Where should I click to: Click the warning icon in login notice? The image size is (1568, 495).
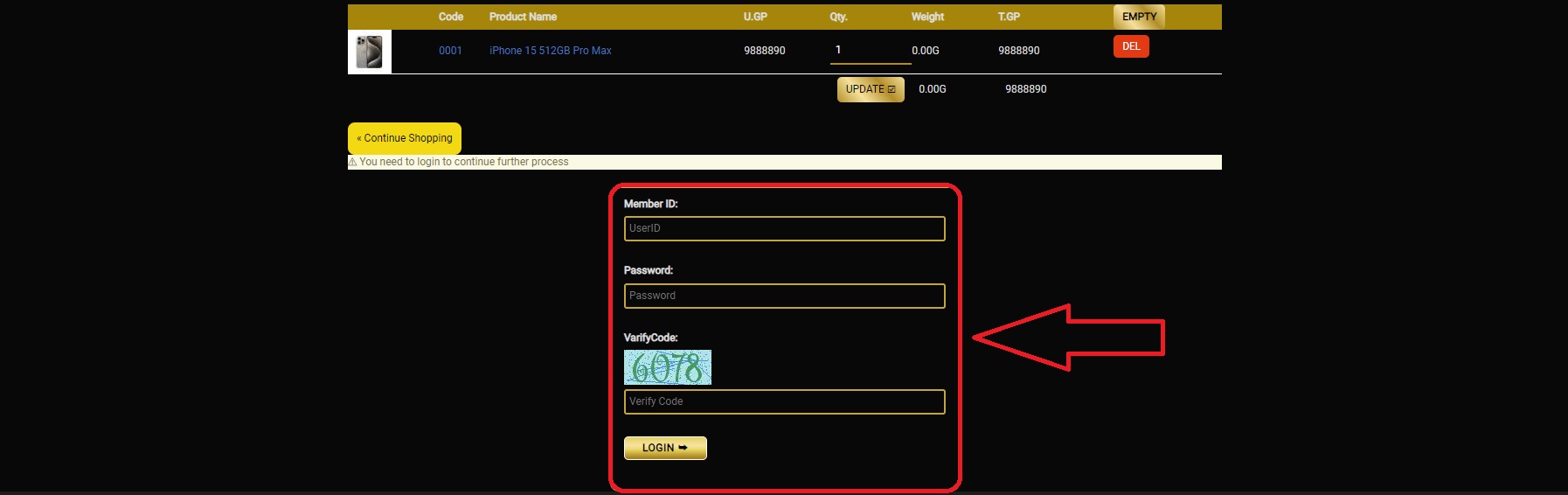coord(353,162)
